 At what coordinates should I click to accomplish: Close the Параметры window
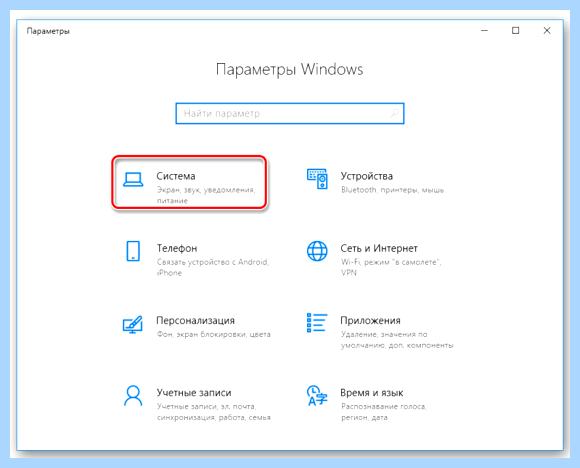pyautogui.click(x=547, y=30)
